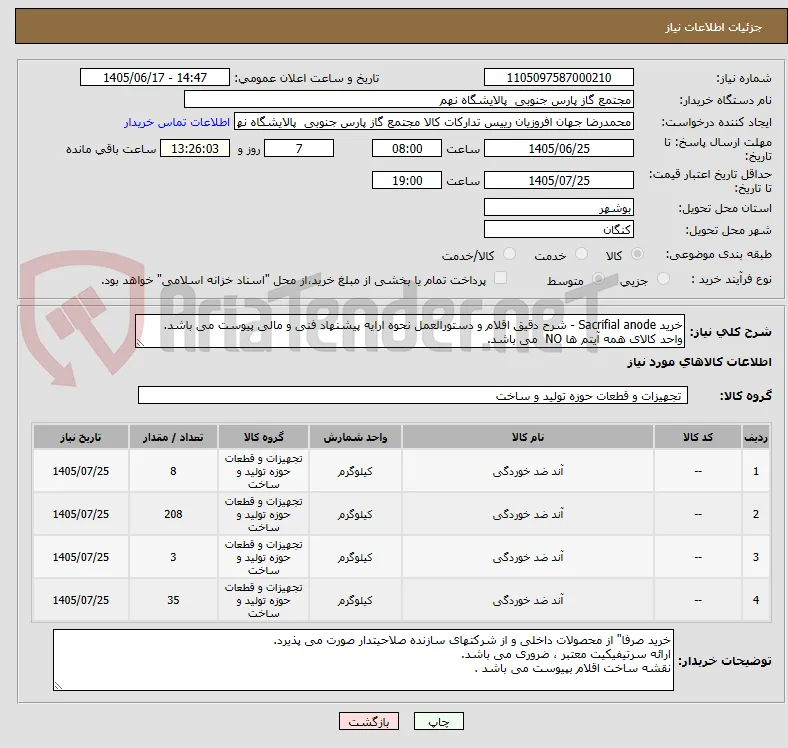The height and width of the screenshot is (748, 788).
Task: Click the remaining days field showing 7
Action: tap(299, 148)
